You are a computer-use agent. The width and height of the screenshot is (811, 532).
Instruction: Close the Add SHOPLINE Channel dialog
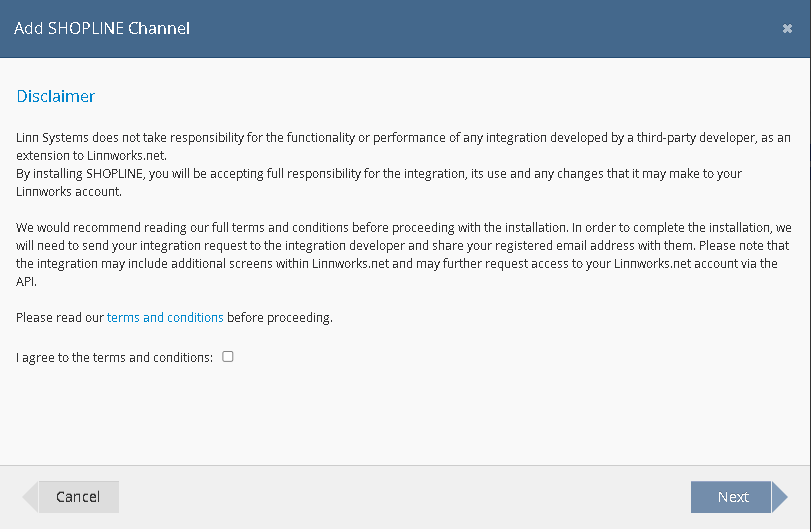(787, 29)
